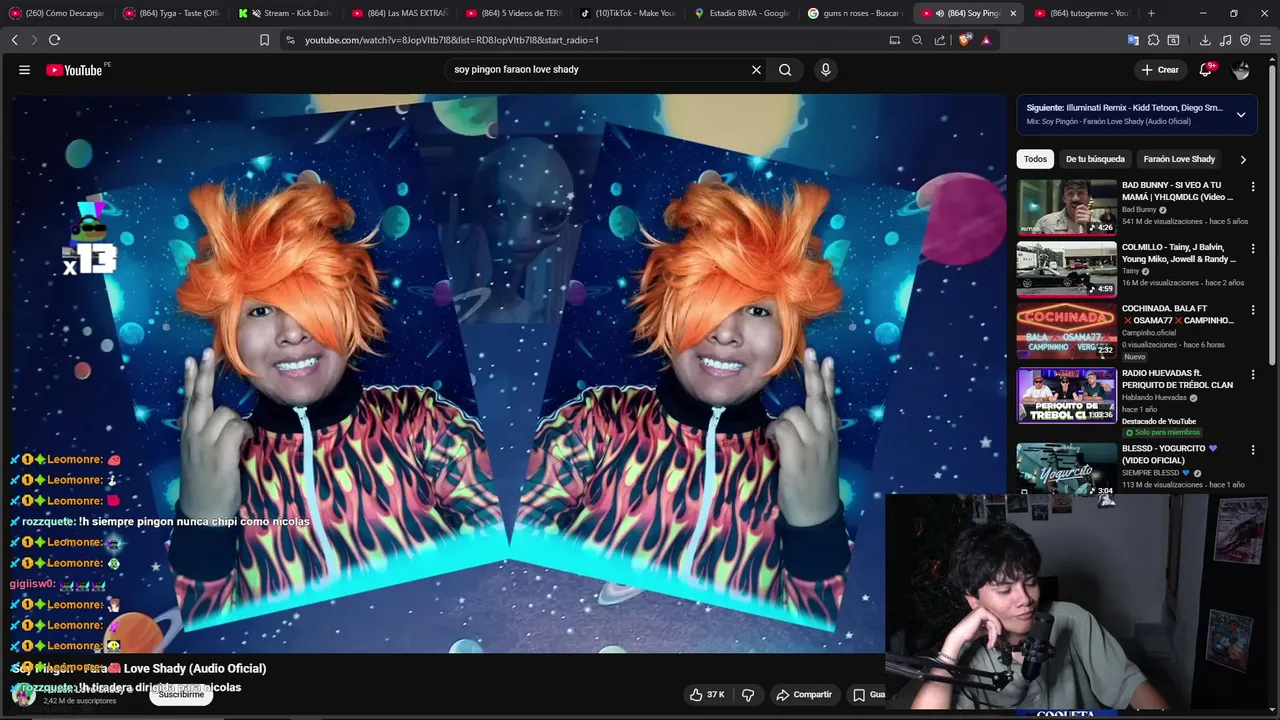Switch to the Tyga - Taste tab
The image size is (1280, 720).
(172, 13)
